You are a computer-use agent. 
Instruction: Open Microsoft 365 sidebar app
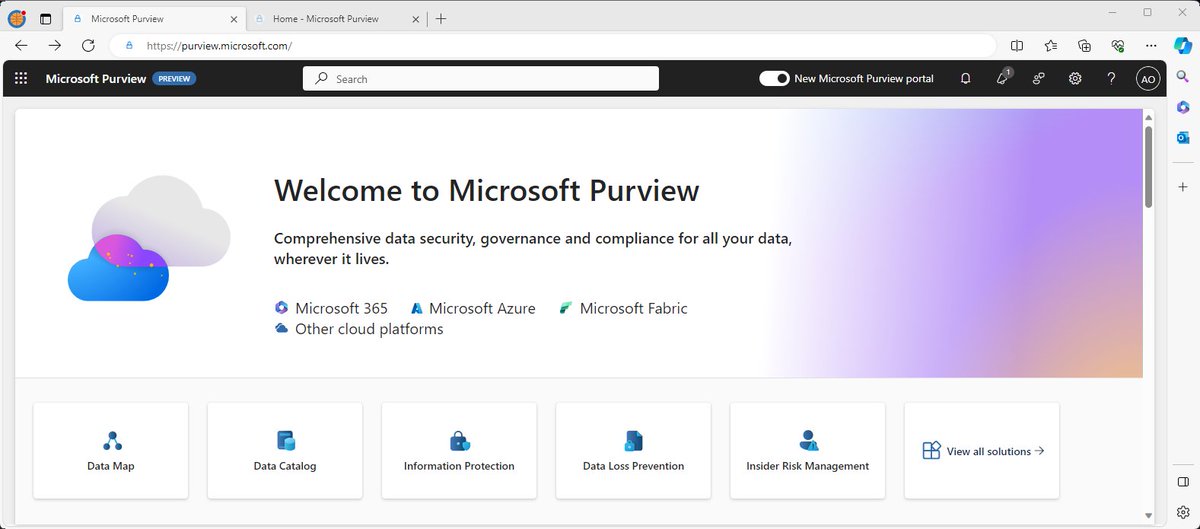pyautogui.click(x=1183, y=107)
